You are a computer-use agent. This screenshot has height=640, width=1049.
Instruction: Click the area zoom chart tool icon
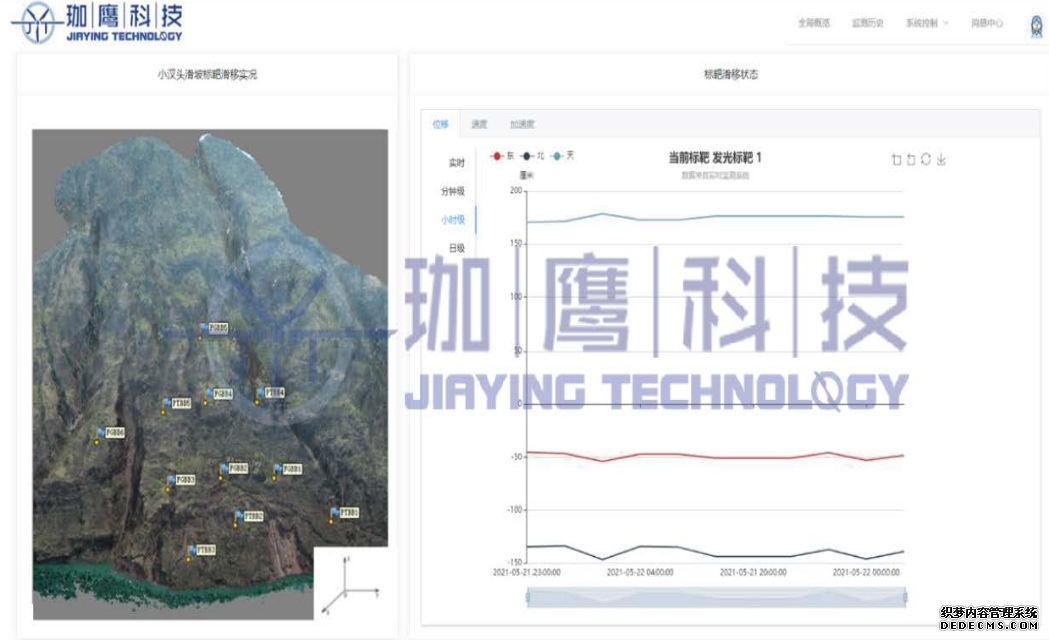[x=896, y=160]
